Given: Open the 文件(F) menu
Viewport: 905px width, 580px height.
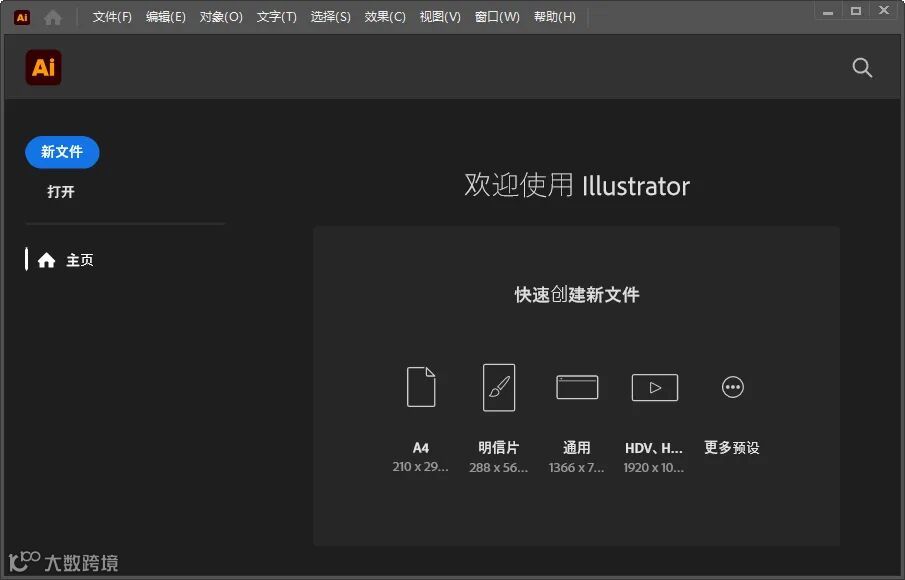Looking at the screenshot, I should click(112, 17).
